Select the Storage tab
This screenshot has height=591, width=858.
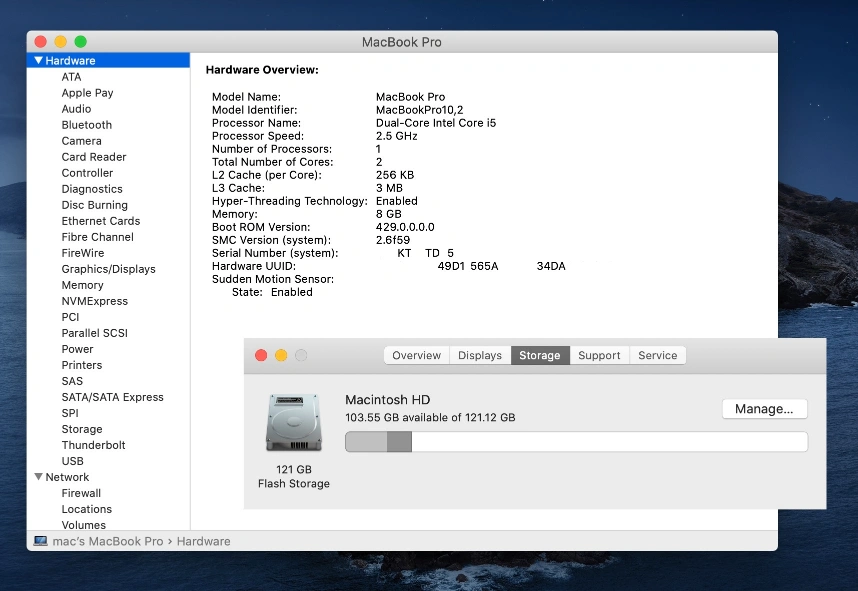coord(540,355)
